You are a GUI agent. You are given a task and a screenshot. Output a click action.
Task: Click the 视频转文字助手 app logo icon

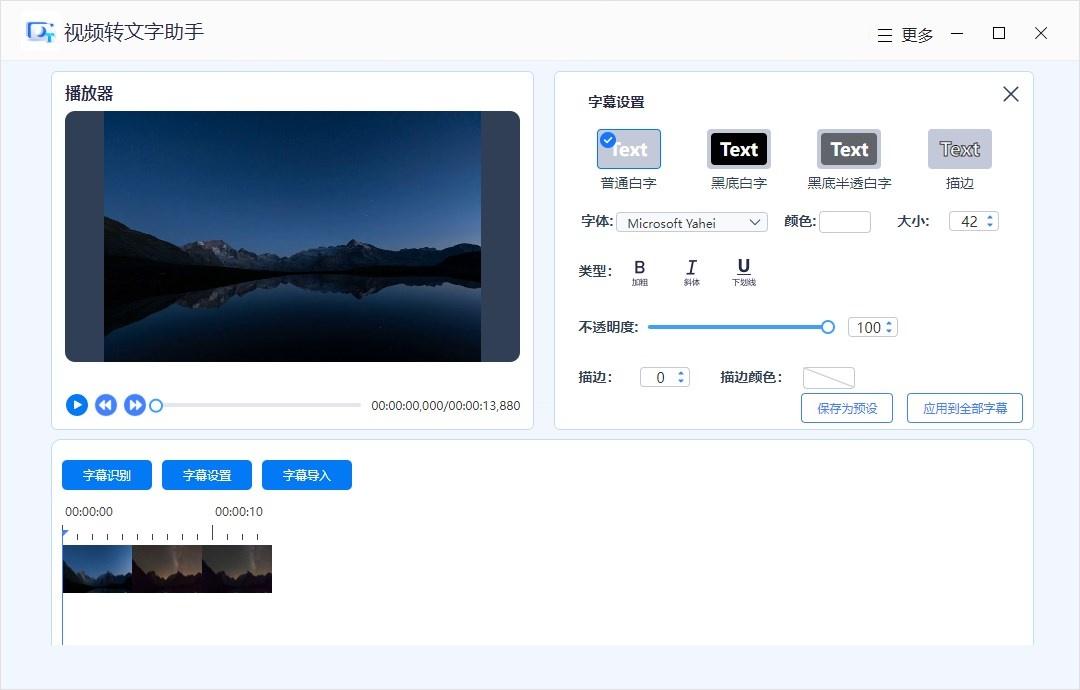pos(40,32)
